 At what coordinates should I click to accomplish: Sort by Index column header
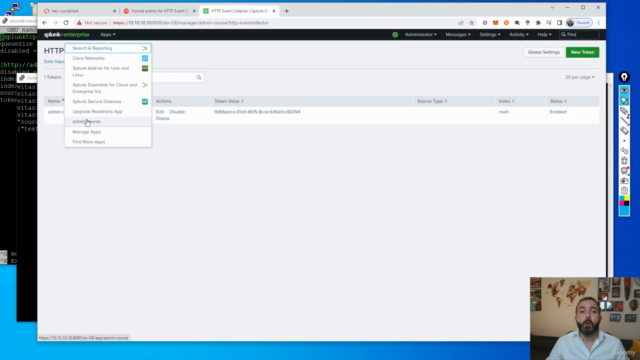507,101
